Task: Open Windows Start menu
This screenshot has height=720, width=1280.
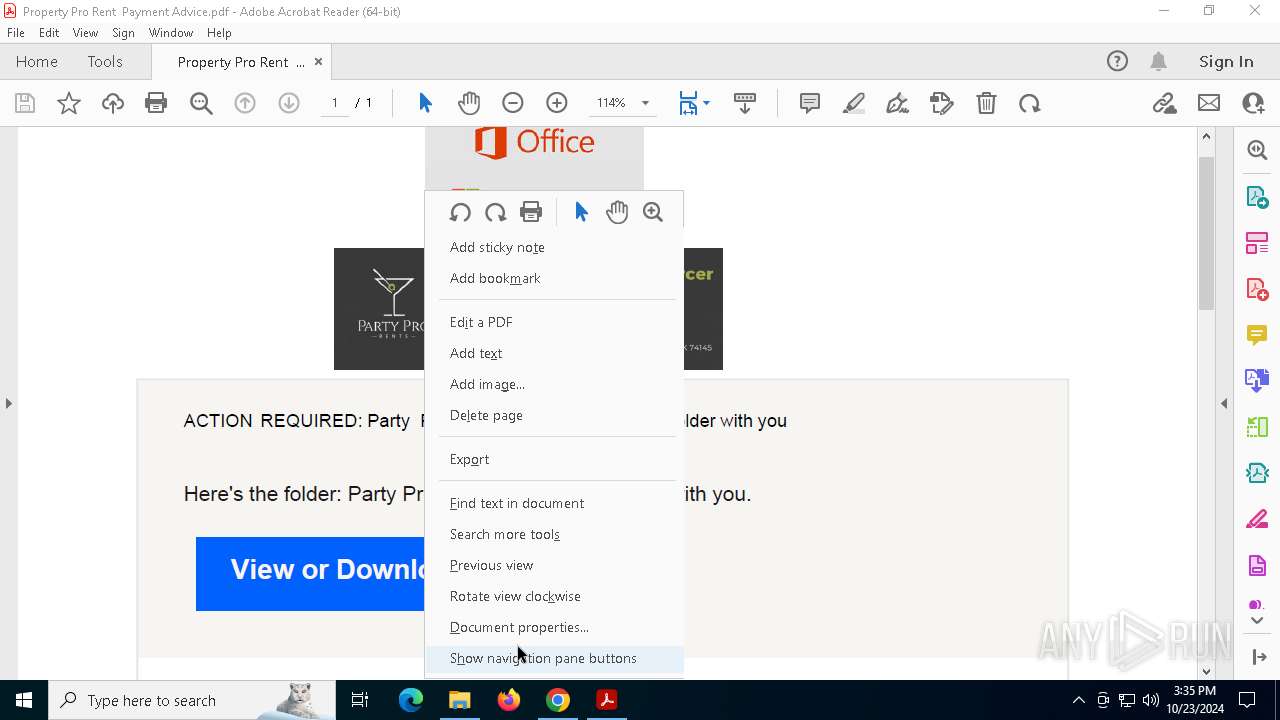Action: click(24, 700)
